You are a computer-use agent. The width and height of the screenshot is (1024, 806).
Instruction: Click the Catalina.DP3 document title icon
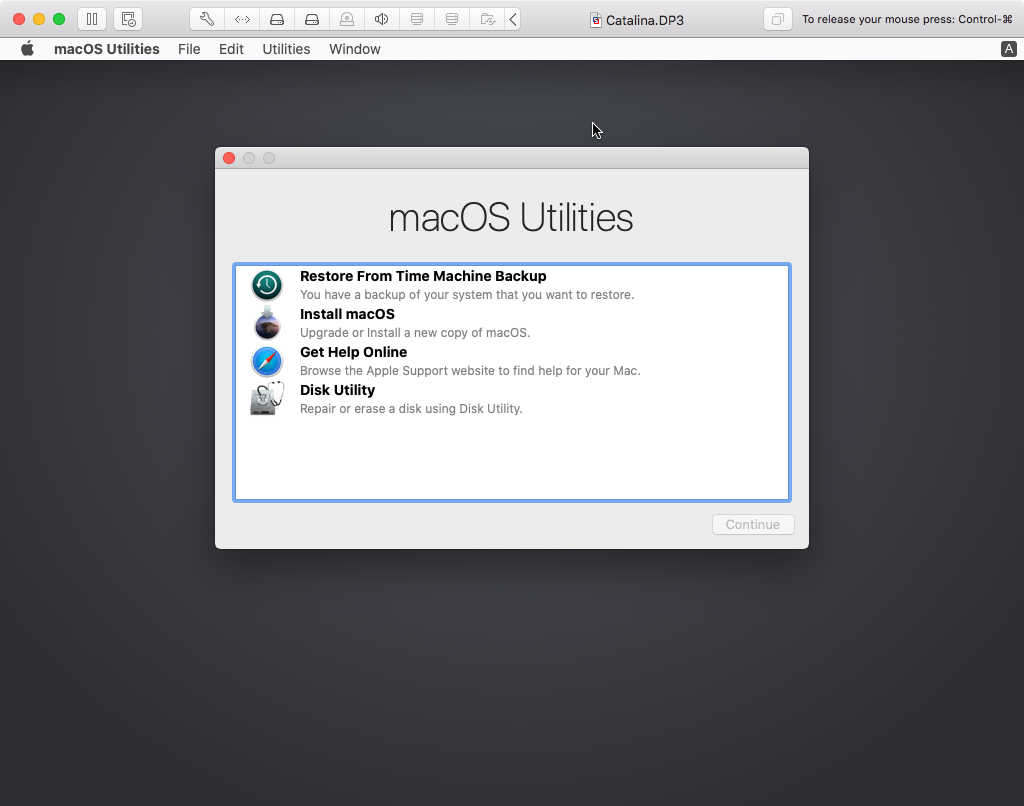point(596,20)
